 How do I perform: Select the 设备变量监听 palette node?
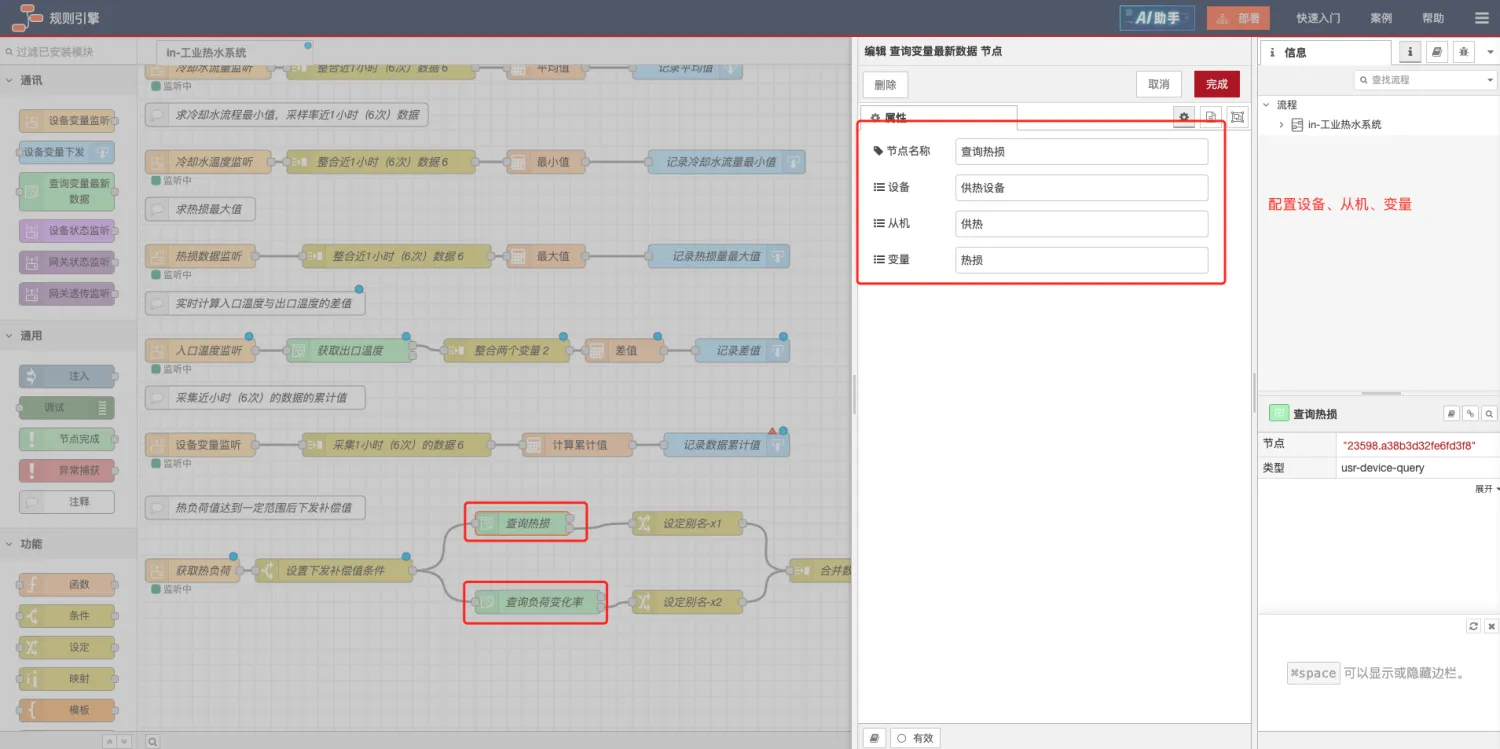[x=67, y=121]
